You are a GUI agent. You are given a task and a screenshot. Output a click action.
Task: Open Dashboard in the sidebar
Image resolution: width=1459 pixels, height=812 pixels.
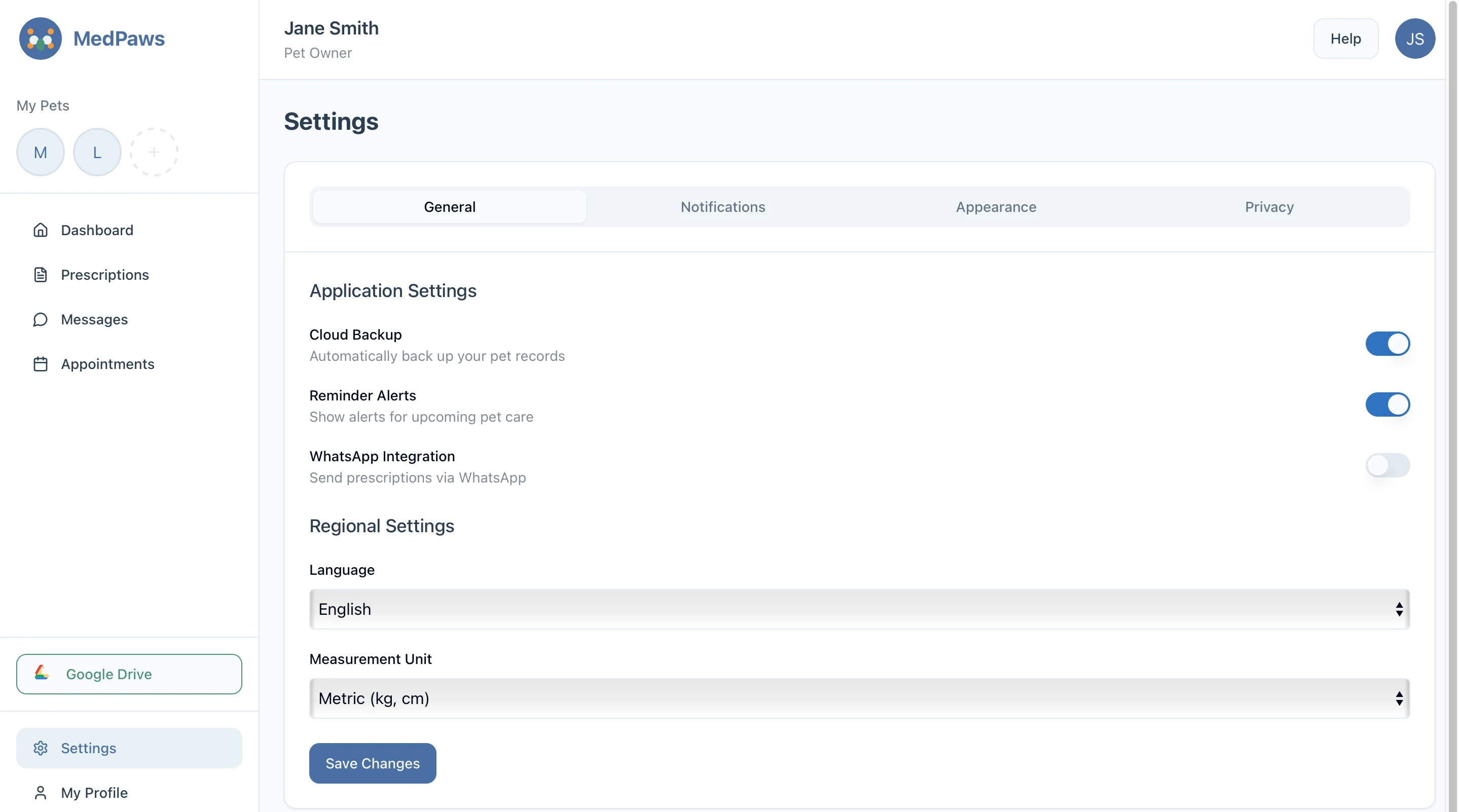129,230
